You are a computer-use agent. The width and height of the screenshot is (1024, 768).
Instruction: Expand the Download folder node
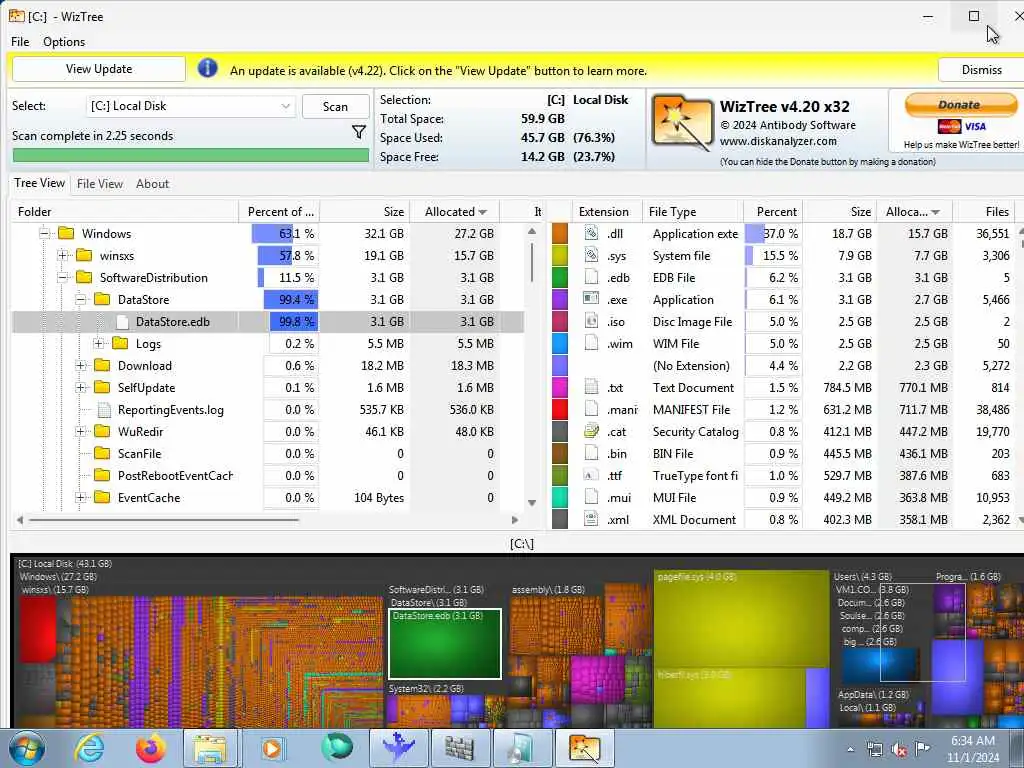80,366
